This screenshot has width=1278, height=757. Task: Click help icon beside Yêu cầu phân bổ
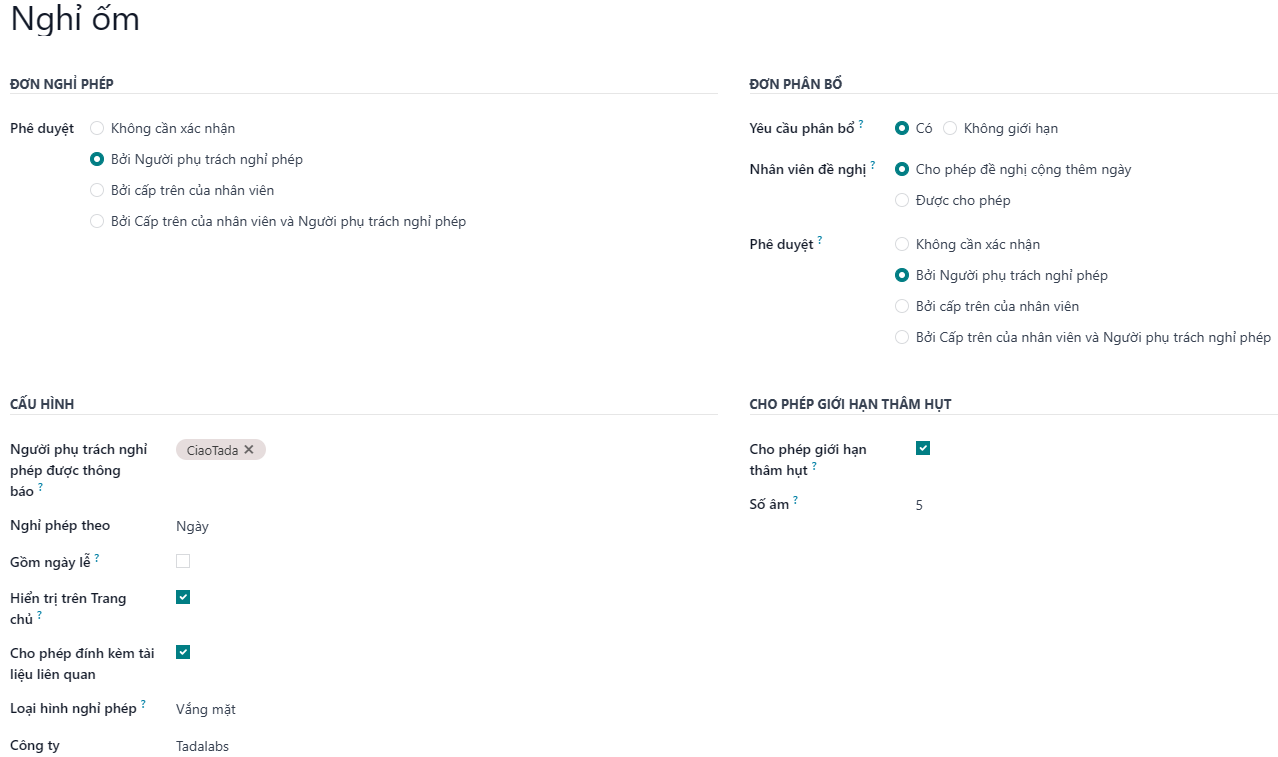pos(861,124)
